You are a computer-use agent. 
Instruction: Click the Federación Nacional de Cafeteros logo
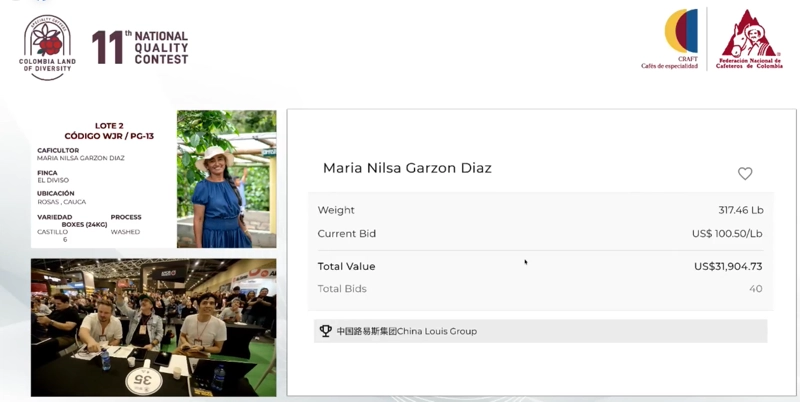(748, 39)
